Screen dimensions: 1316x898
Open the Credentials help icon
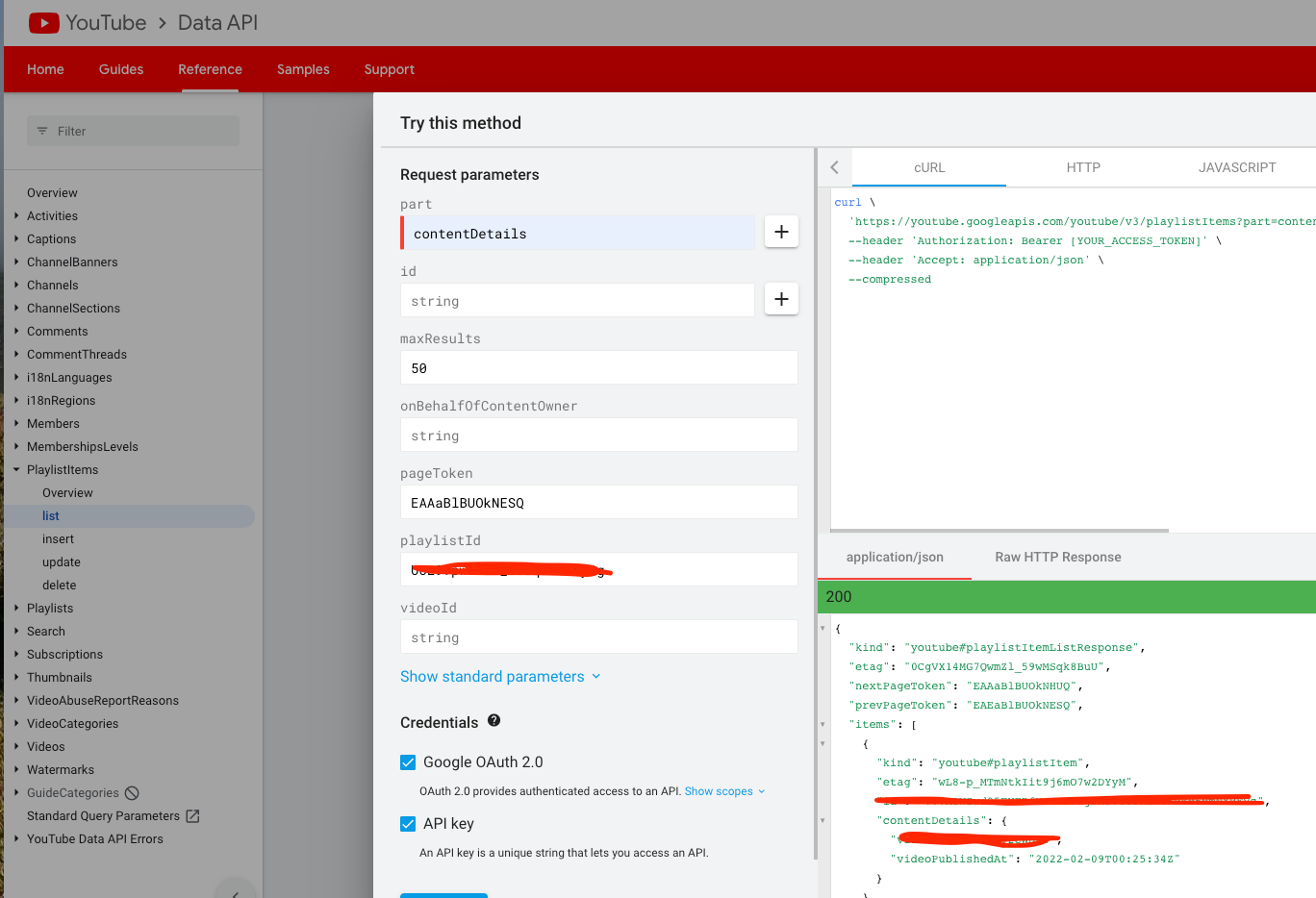point(494,720)
